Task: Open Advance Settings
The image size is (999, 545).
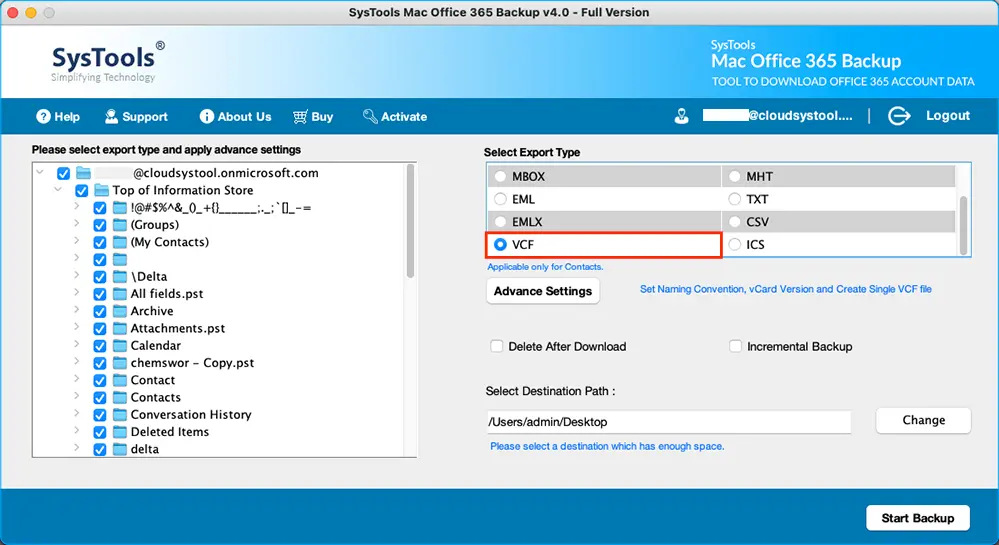Action: tap(543, 291)
